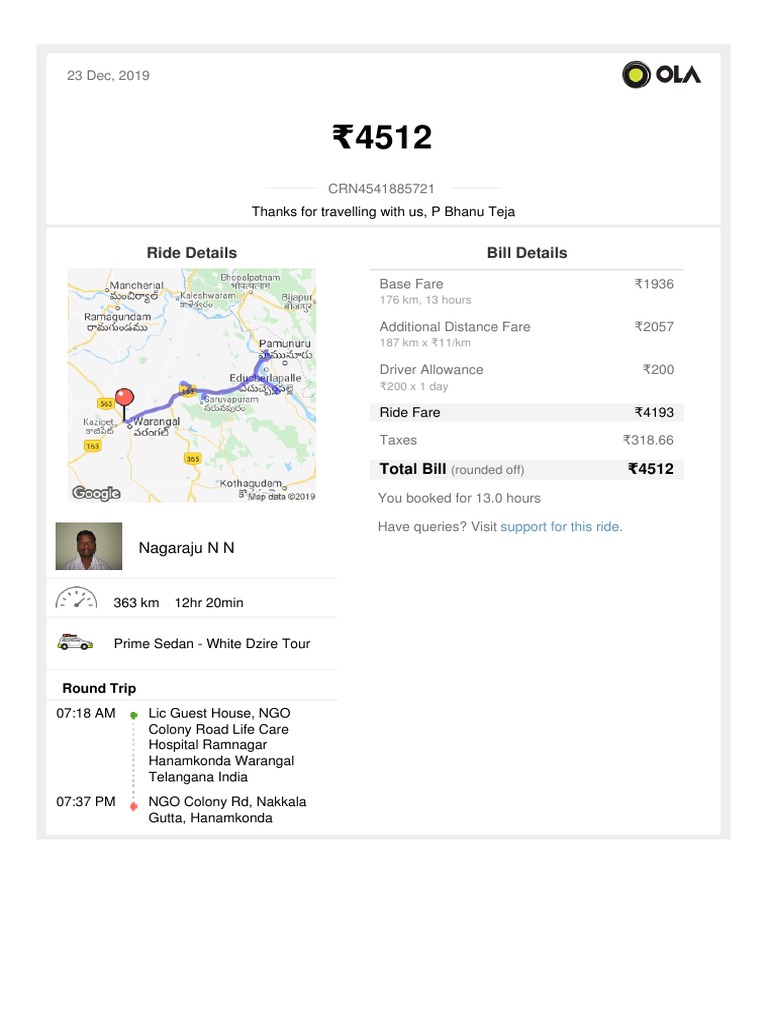The width and height of the screenshot is (768, 1024).
Task: Click the Total Bill amount row
Action: click(526, 469)
